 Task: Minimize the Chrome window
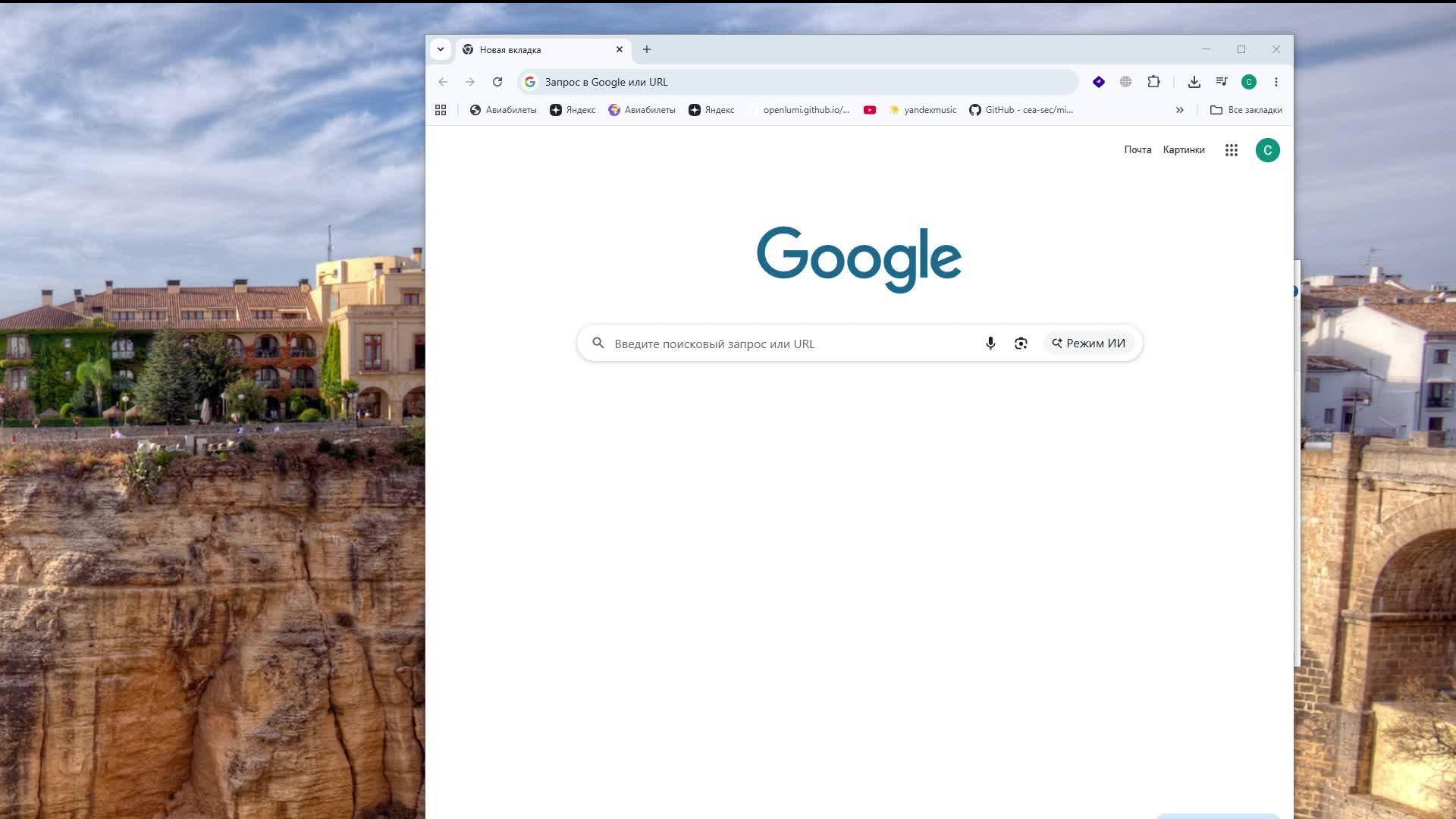tap(1207, 49)
